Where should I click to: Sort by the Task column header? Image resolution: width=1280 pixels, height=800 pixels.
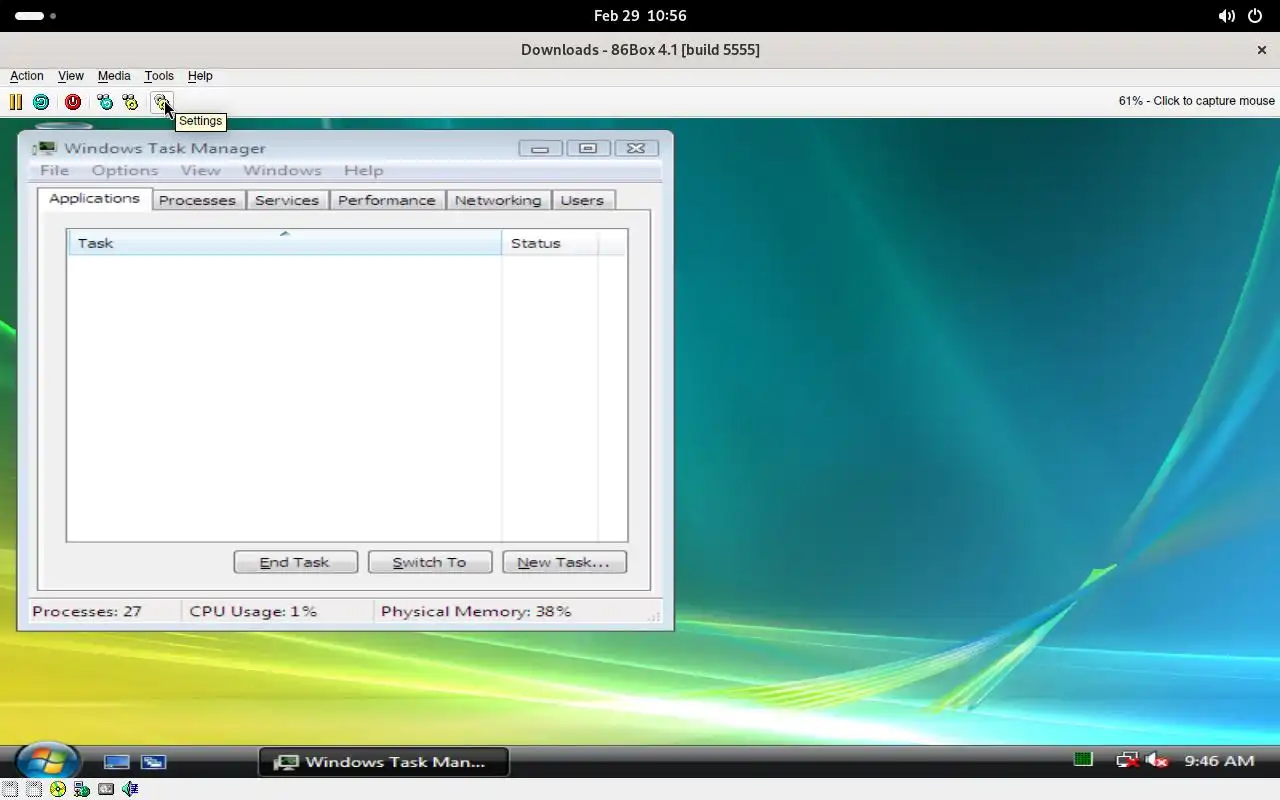click(285, 243)
